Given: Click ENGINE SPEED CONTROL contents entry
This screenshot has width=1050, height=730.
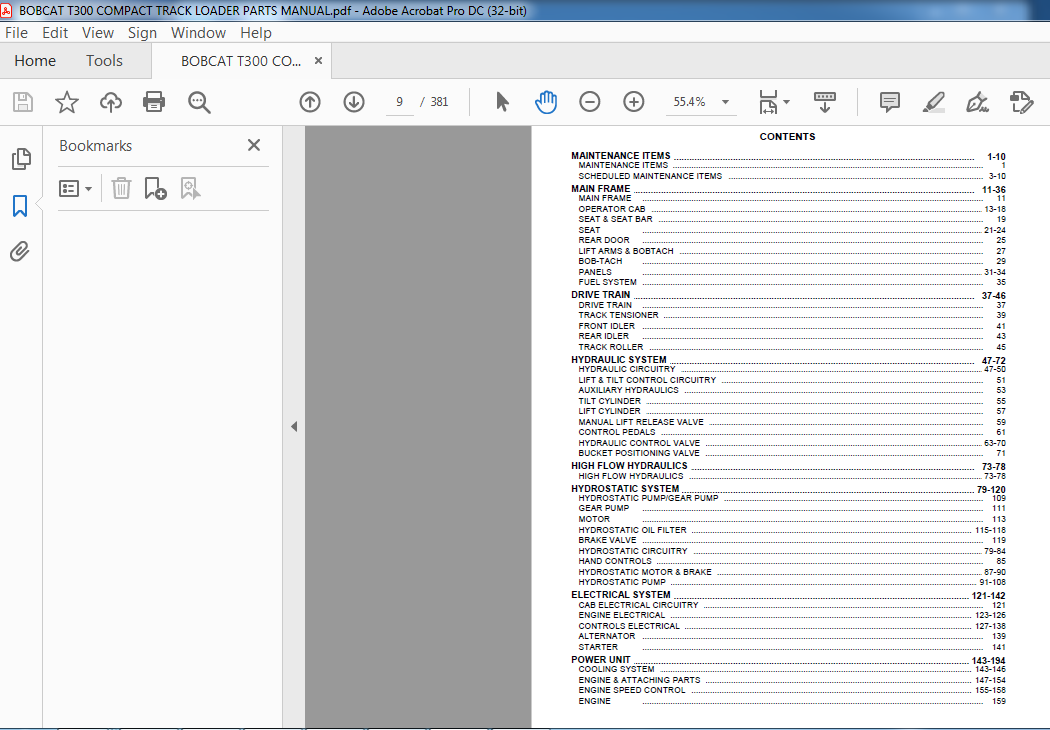Looking at the screenshot, I should point(632,690).
